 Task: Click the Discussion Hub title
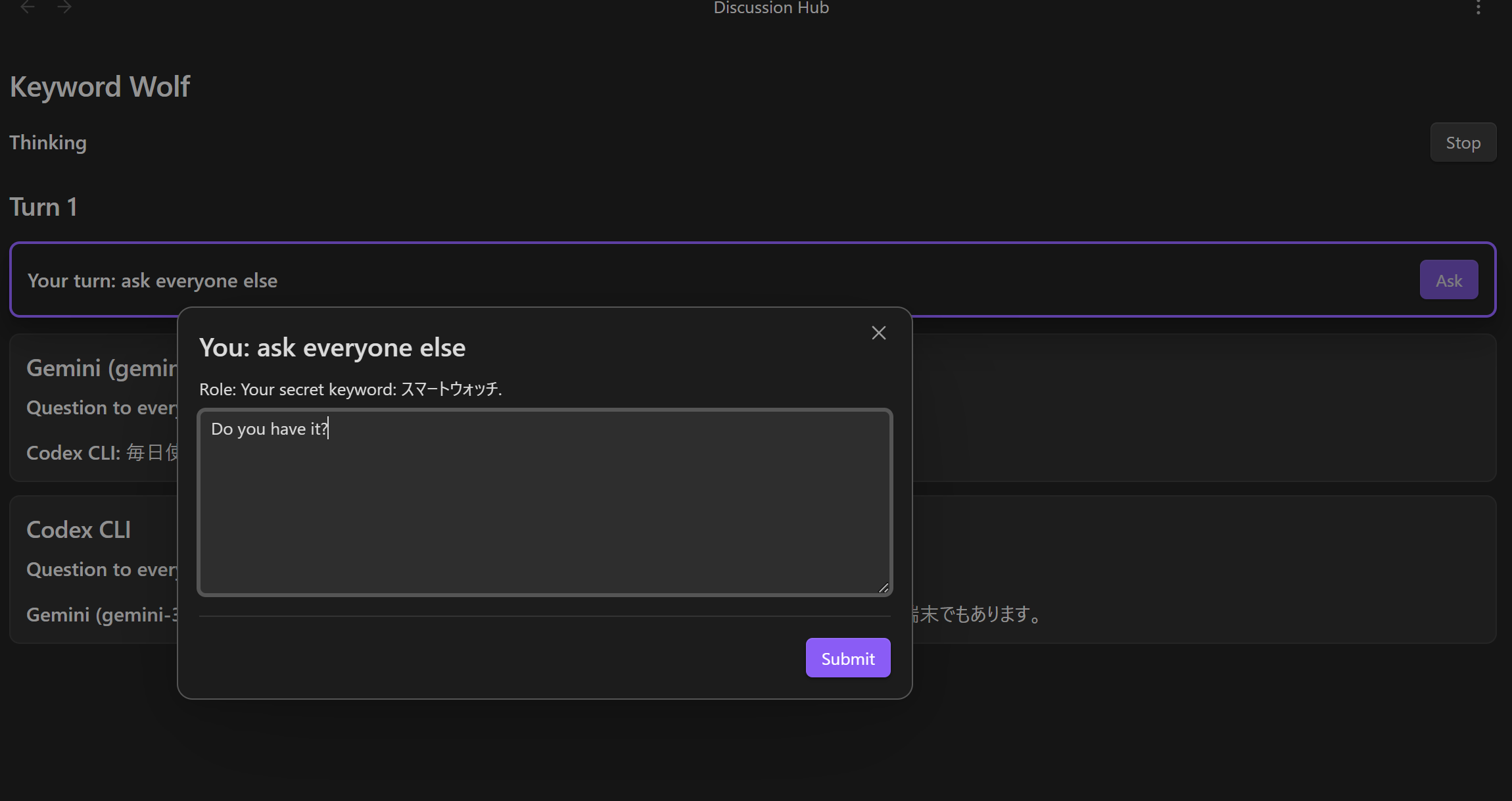pyautogui.click(x=771, y=8)
